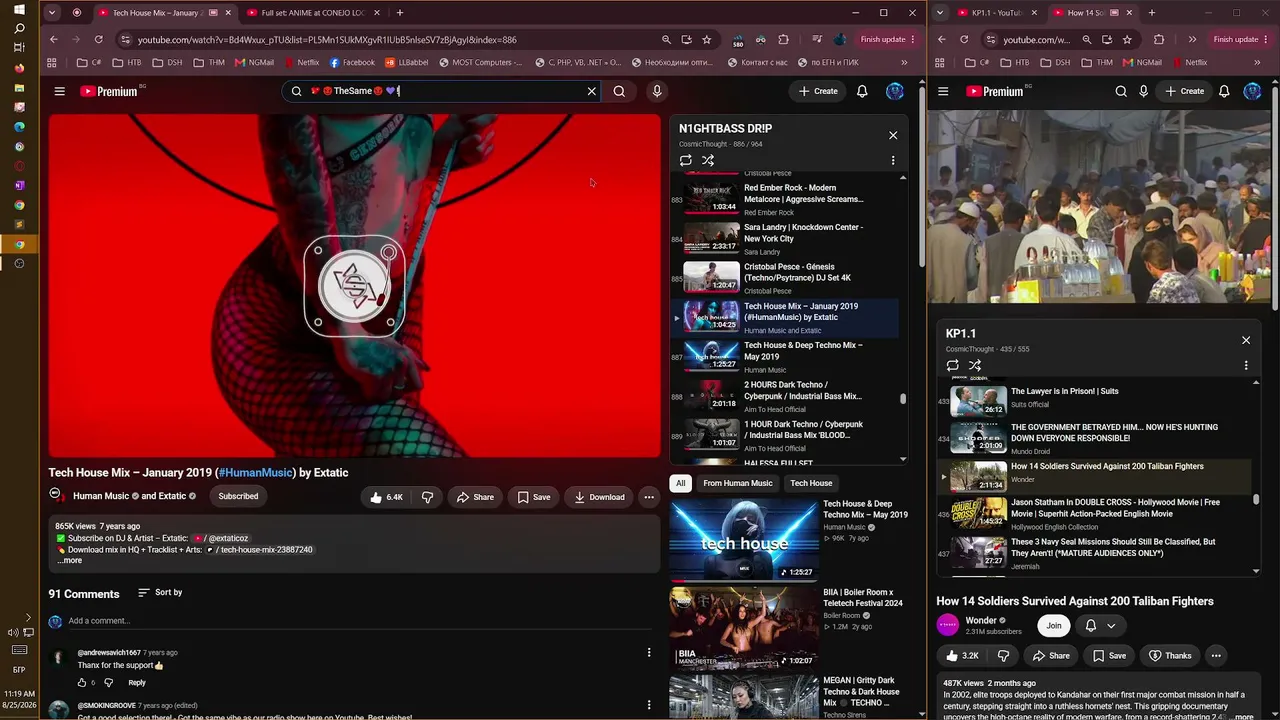Click the KP1.1 playlist scrollbar thumb
The image size is (1280, 720).
tap(1256, 498)
